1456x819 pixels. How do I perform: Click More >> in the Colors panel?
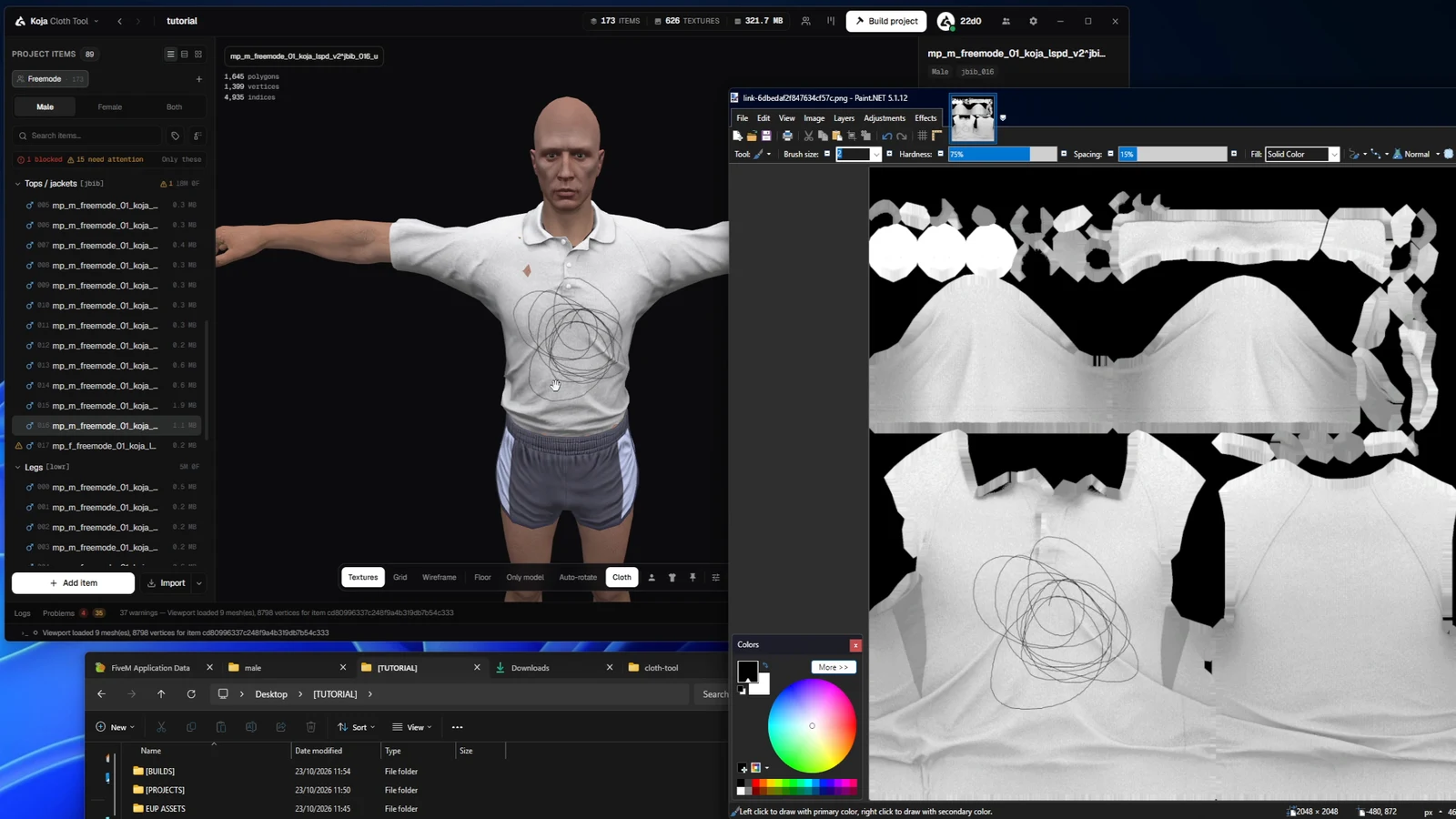(x=833, y=667)
